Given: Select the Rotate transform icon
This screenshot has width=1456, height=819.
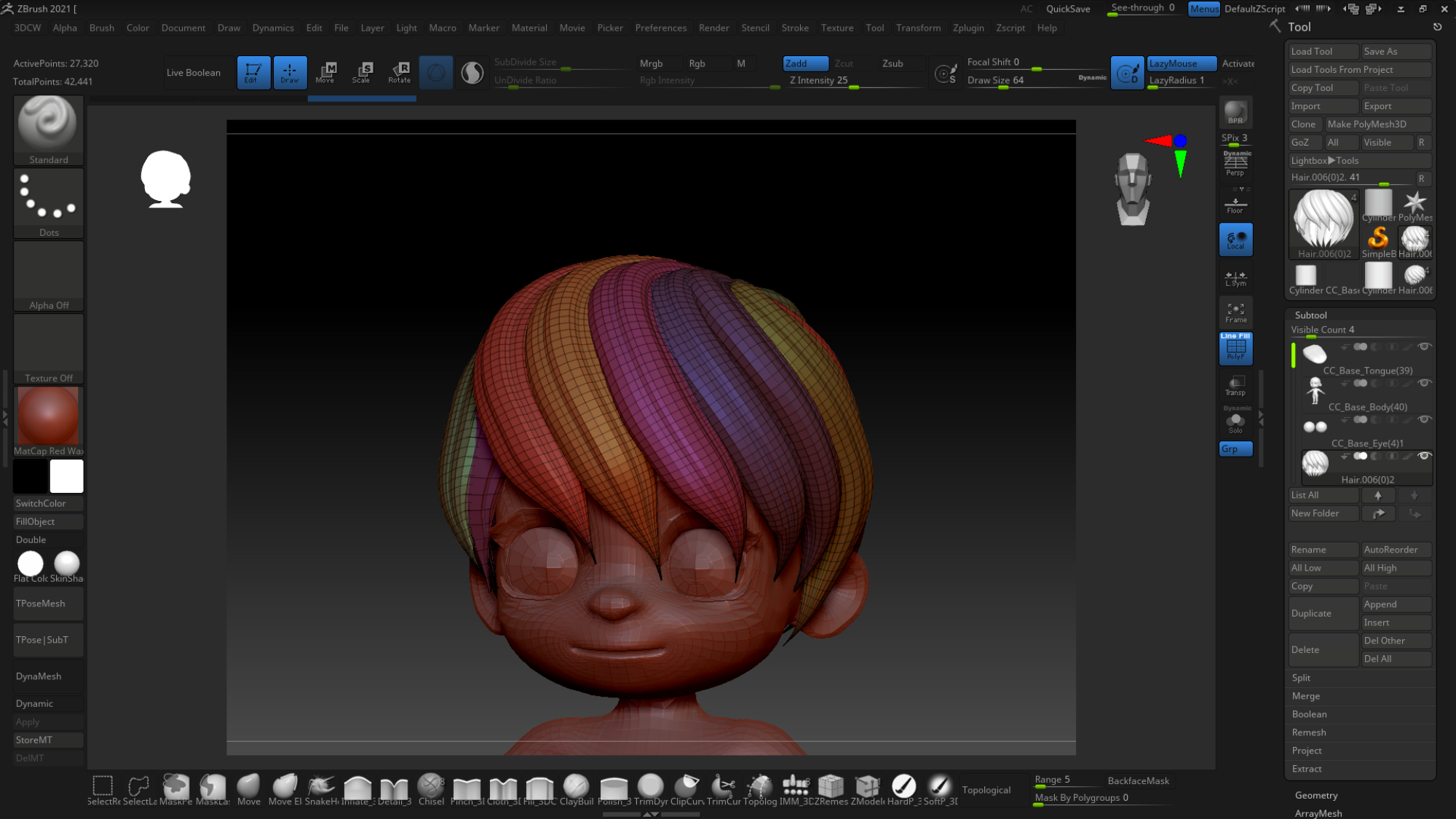Looking at the screenshot, I should [x=399, y=72].
